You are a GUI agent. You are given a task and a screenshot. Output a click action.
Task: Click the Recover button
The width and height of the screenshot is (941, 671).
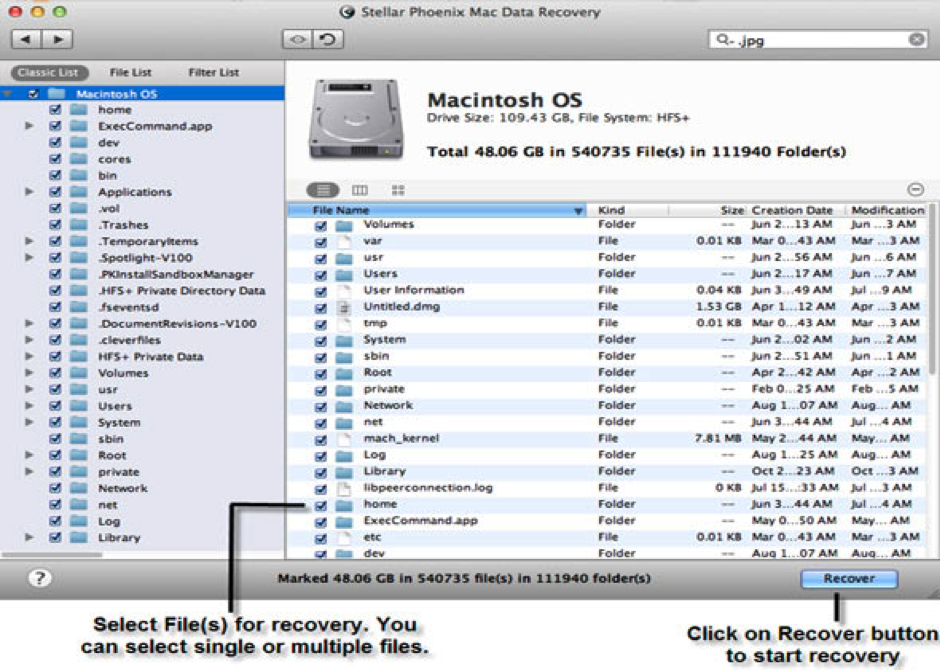pos(849,579)
